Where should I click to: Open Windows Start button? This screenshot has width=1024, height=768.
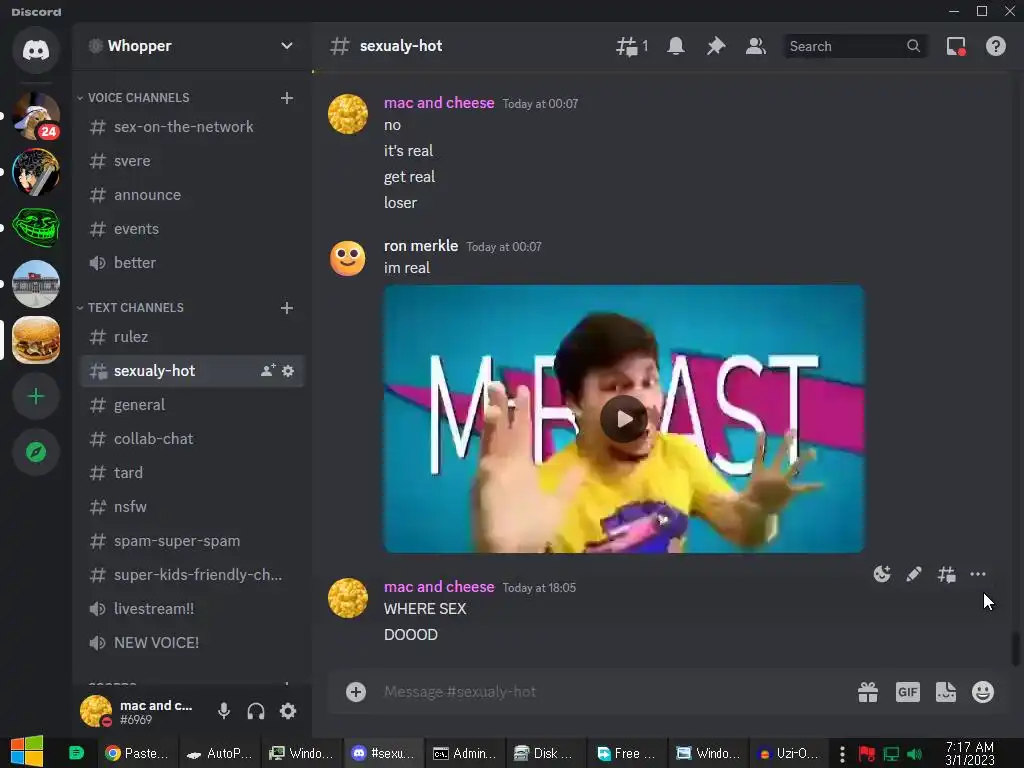(27, 752)
